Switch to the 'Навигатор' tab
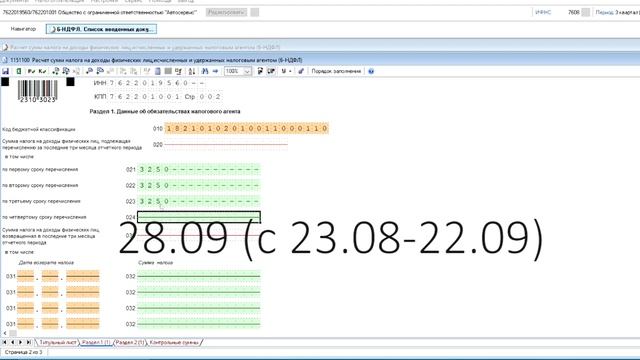640x360 pixels. pos(23,29)
